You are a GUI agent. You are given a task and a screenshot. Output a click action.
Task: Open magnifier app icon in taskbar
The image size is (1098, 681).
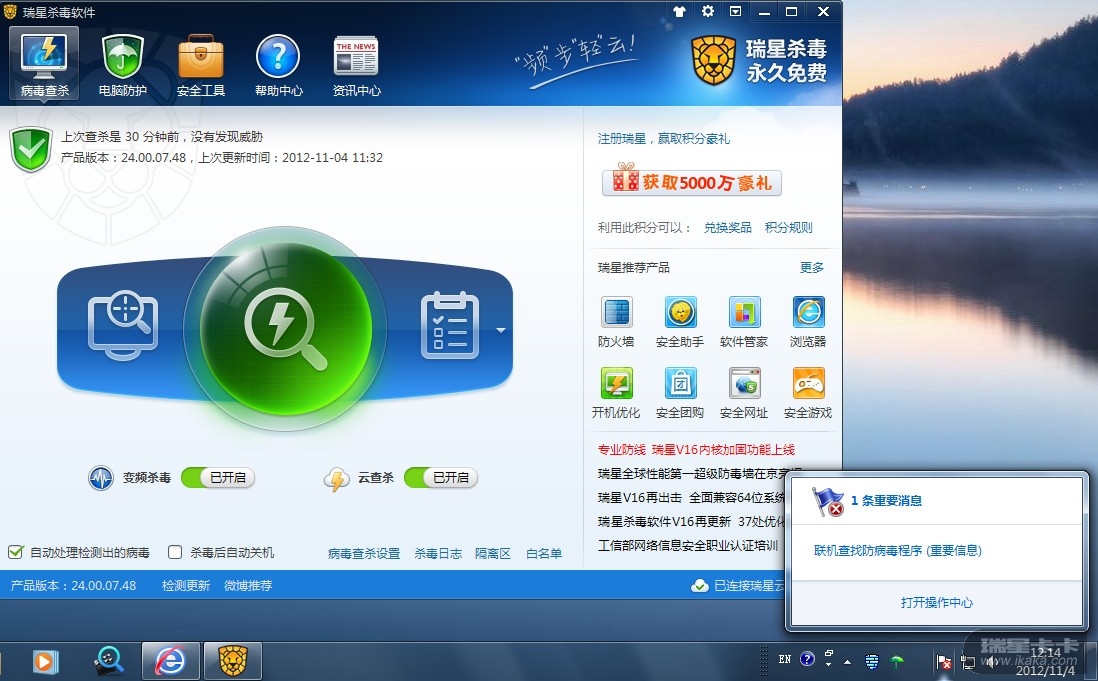point(109,661)
